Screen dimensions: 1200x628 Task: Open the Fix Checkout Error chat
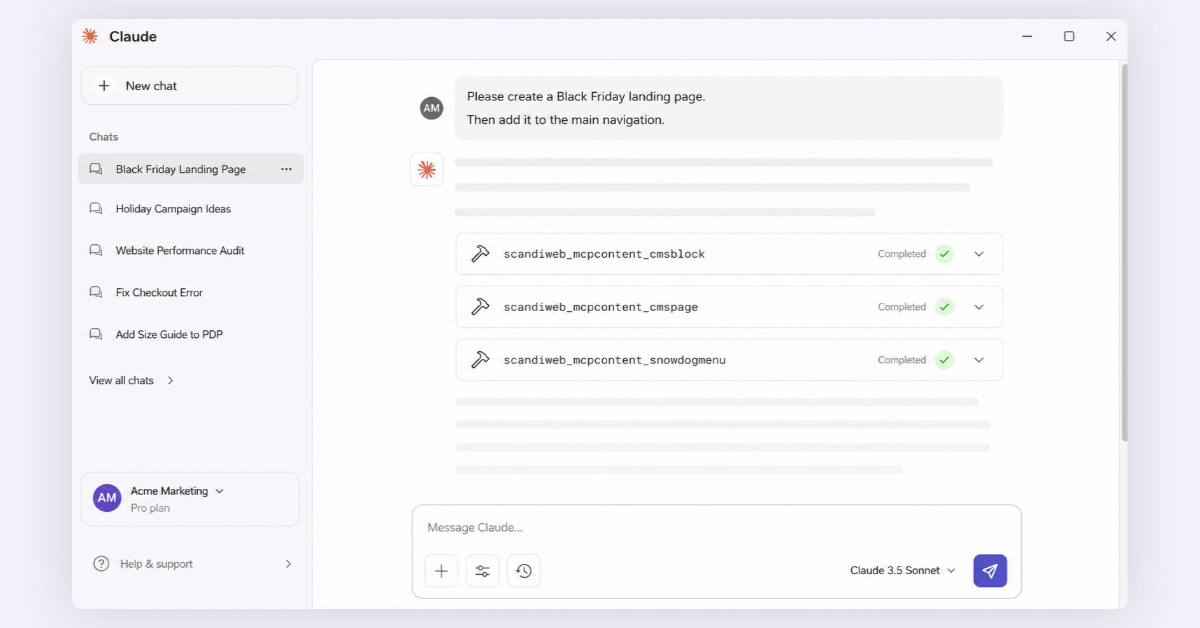coord(159,293)
